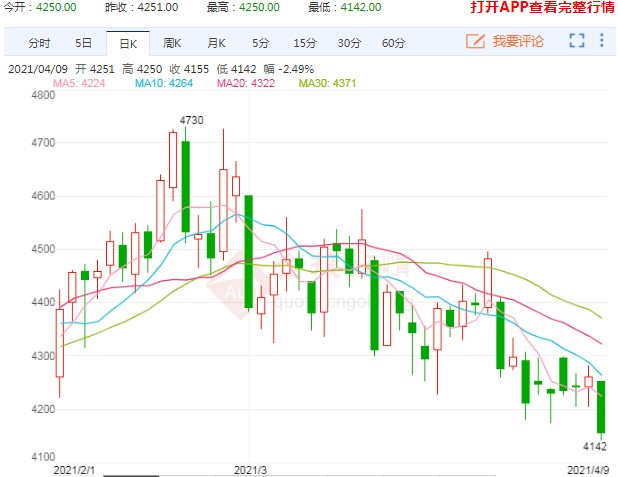
Task: Select the 周K tab
Action: [x=172, y=43]
